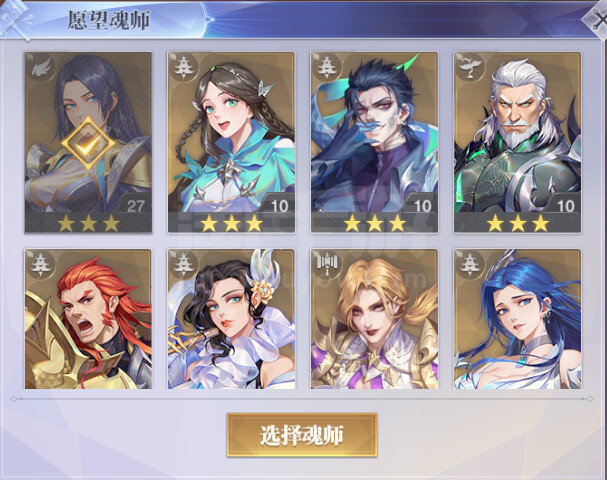Image resolution: width=607 pixels, height=480 pixels.
Task: Click tower class icon on blue-haired woman card
Action: pyautogui.click(x=470, y=265)
